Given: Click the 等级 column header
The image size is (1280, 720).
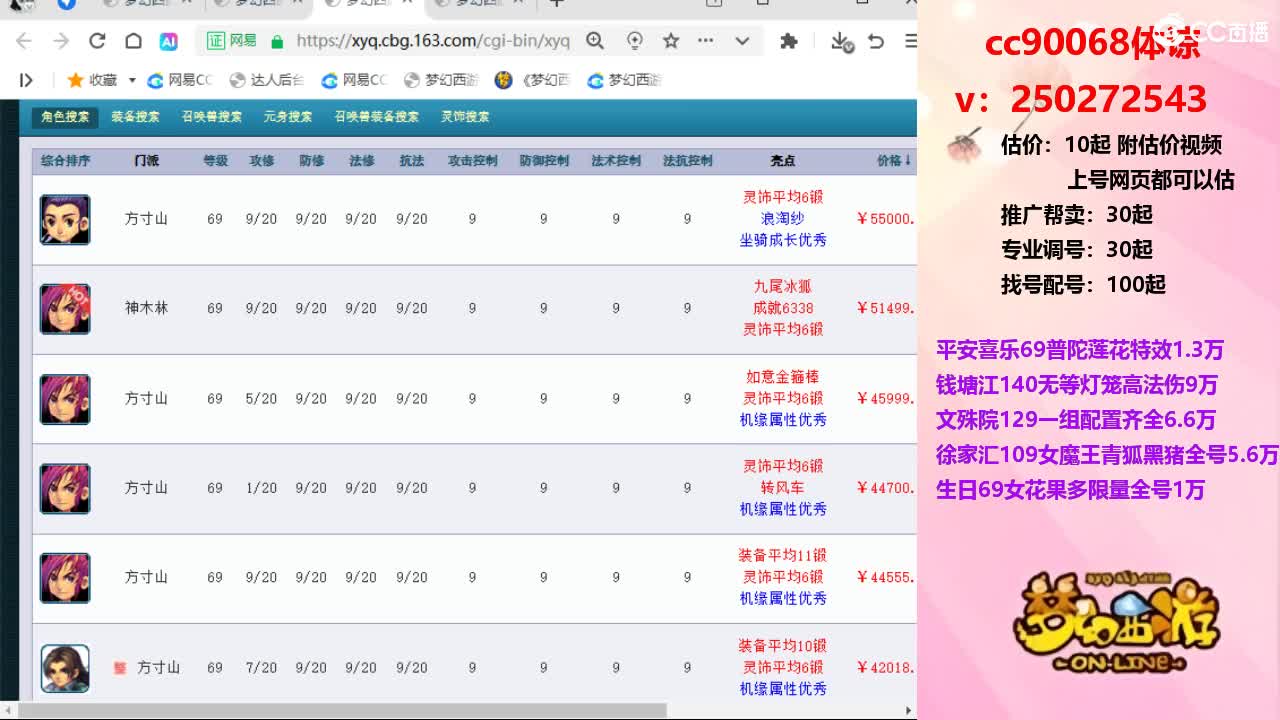Looking at the screenshot, I should (x=215, y=161).
